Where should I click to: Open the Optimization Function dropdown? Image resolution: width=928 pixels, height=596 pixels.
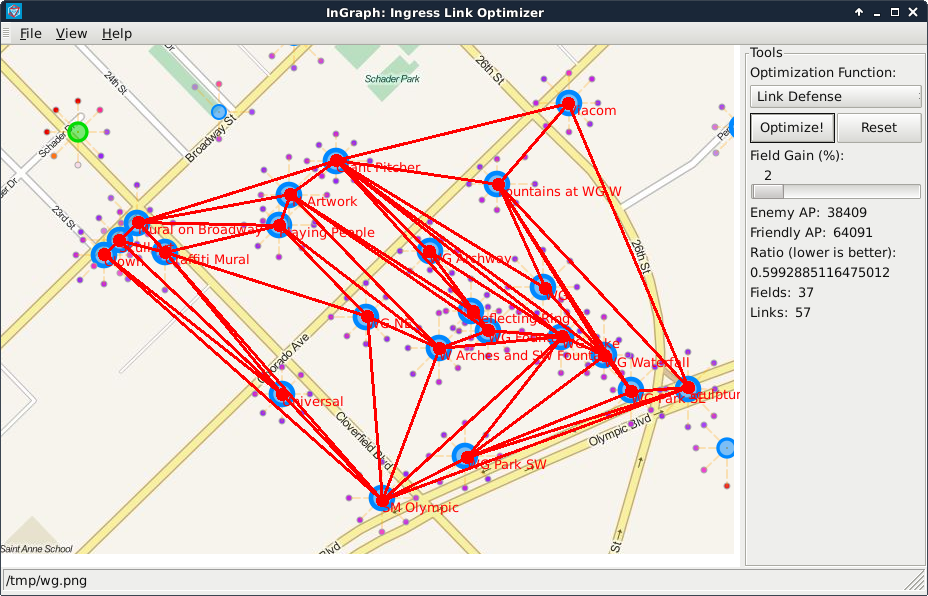835,97
